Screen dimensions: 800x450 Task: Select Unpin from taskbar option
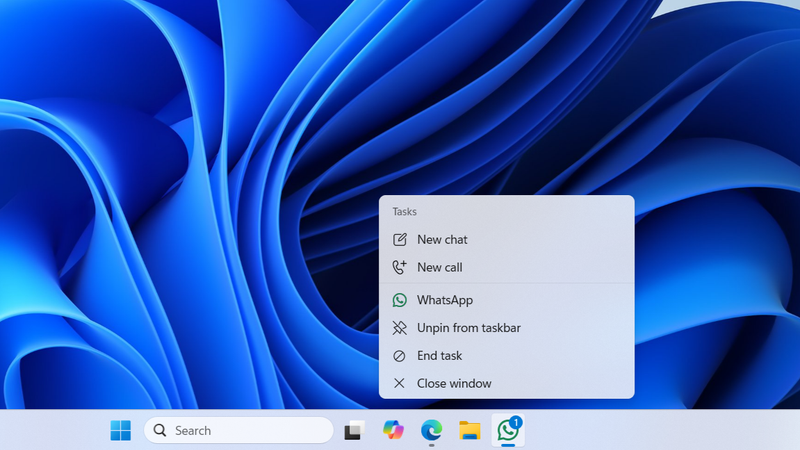tap(468, 328)
